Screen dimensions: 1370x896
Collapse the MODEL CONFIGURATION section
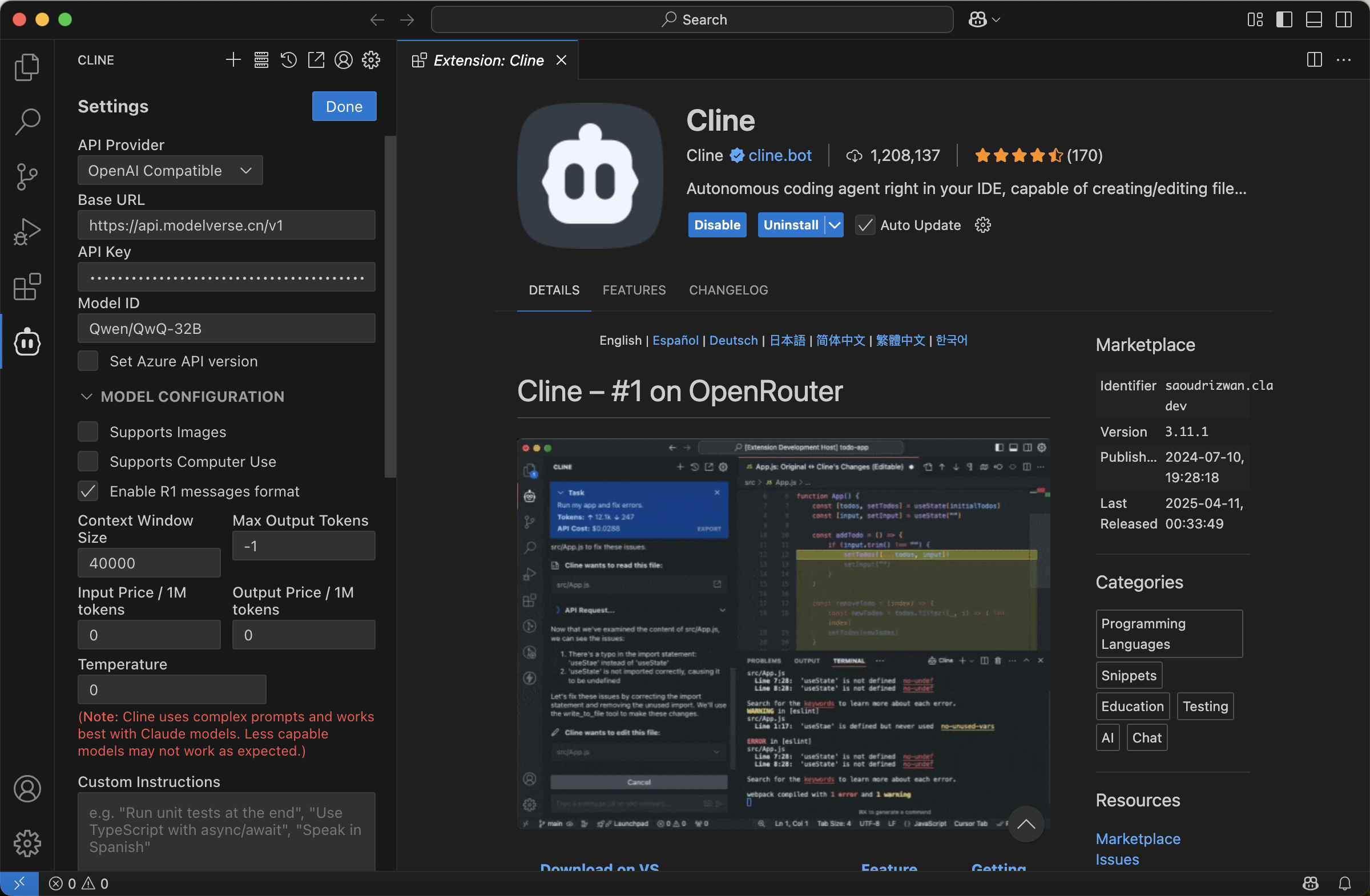(182, 397)
